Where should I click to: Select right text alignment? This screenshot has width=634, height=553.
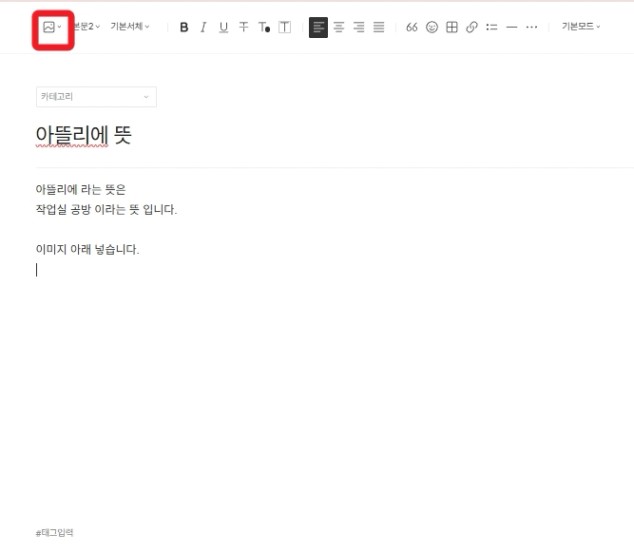(x=359, y=27)
